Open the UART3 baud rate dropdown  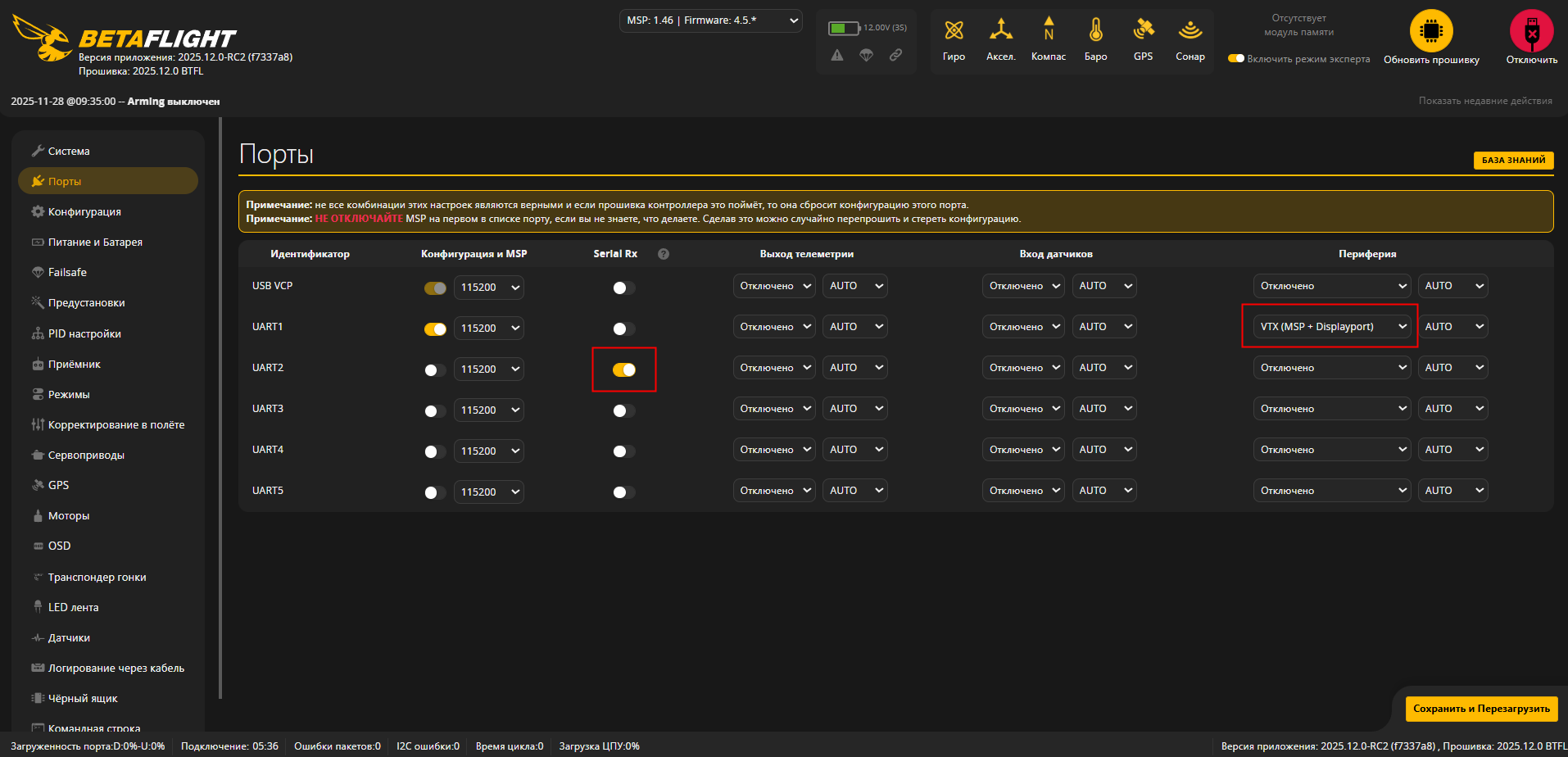(x=488, y=410)
